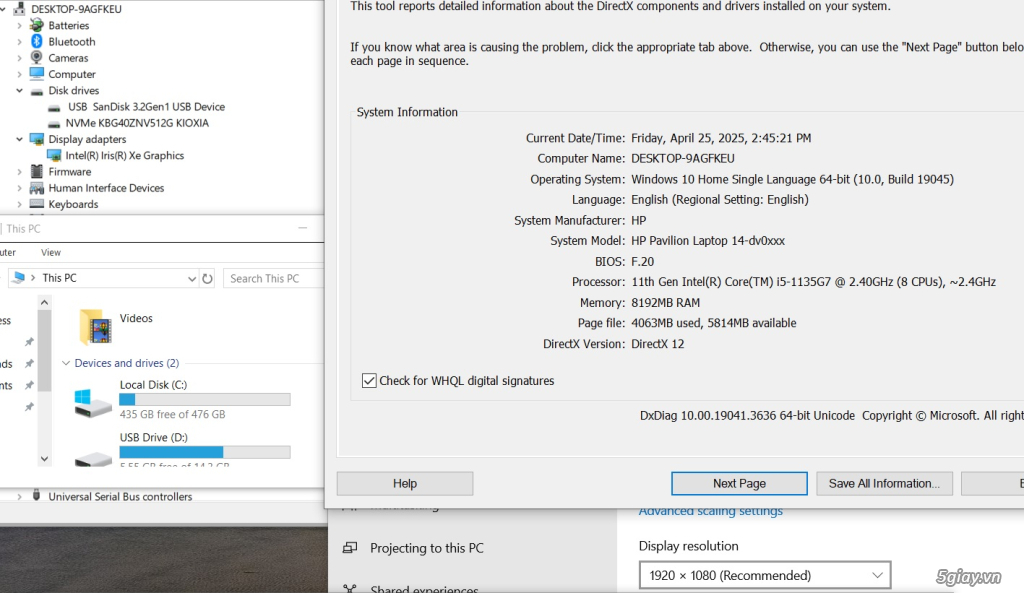The height and width of the screenshot is (593, 1024).
Task: Click the USB Drive (D:) drive icon
Action: [93, 458]
